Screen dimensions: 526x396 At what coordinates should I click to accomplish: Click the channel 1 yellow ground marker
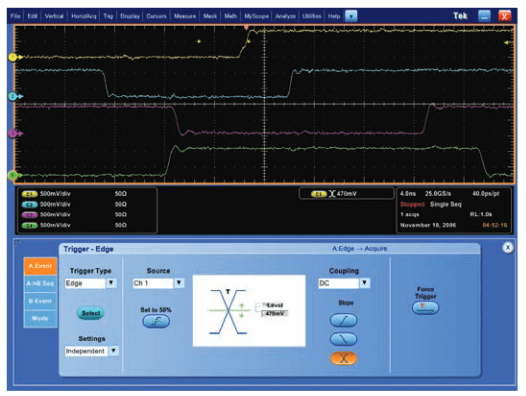(15, 57)
